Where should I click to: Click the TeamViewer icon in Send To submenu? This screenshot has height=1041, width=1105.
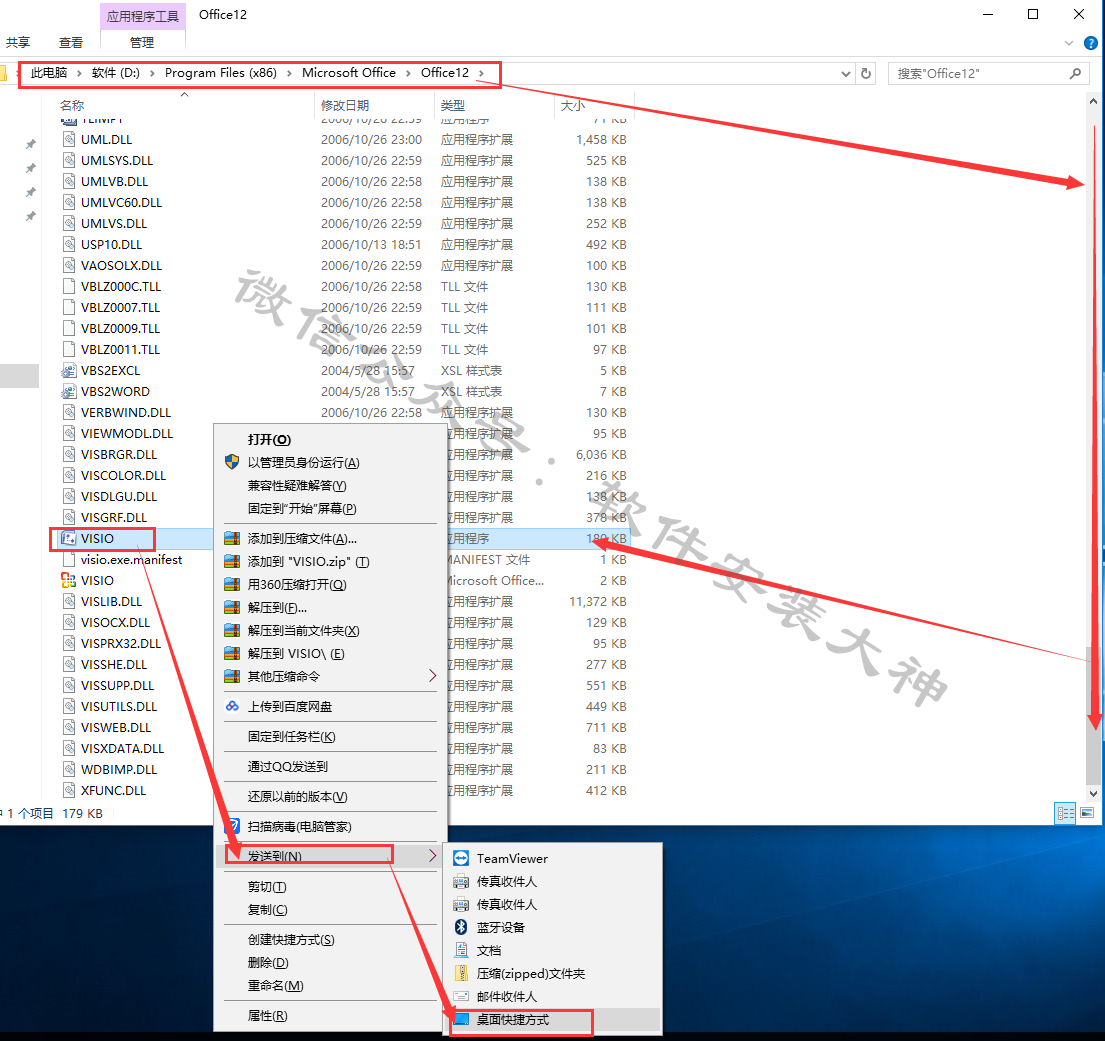(x=461, y=858)
